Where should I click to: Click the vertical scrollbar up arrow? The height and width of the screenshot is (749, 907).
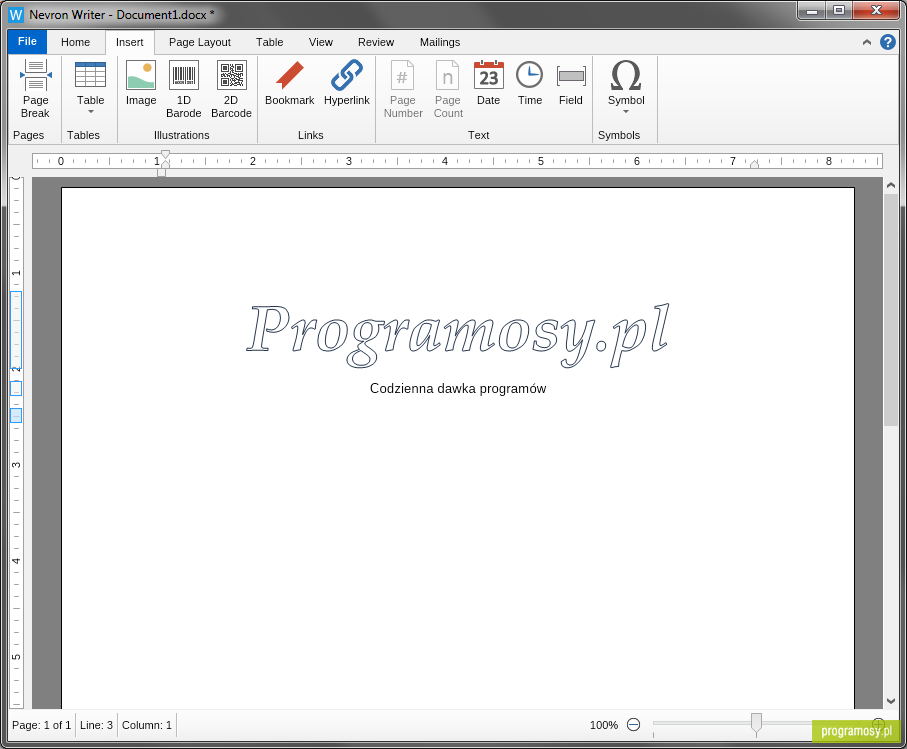891,186
